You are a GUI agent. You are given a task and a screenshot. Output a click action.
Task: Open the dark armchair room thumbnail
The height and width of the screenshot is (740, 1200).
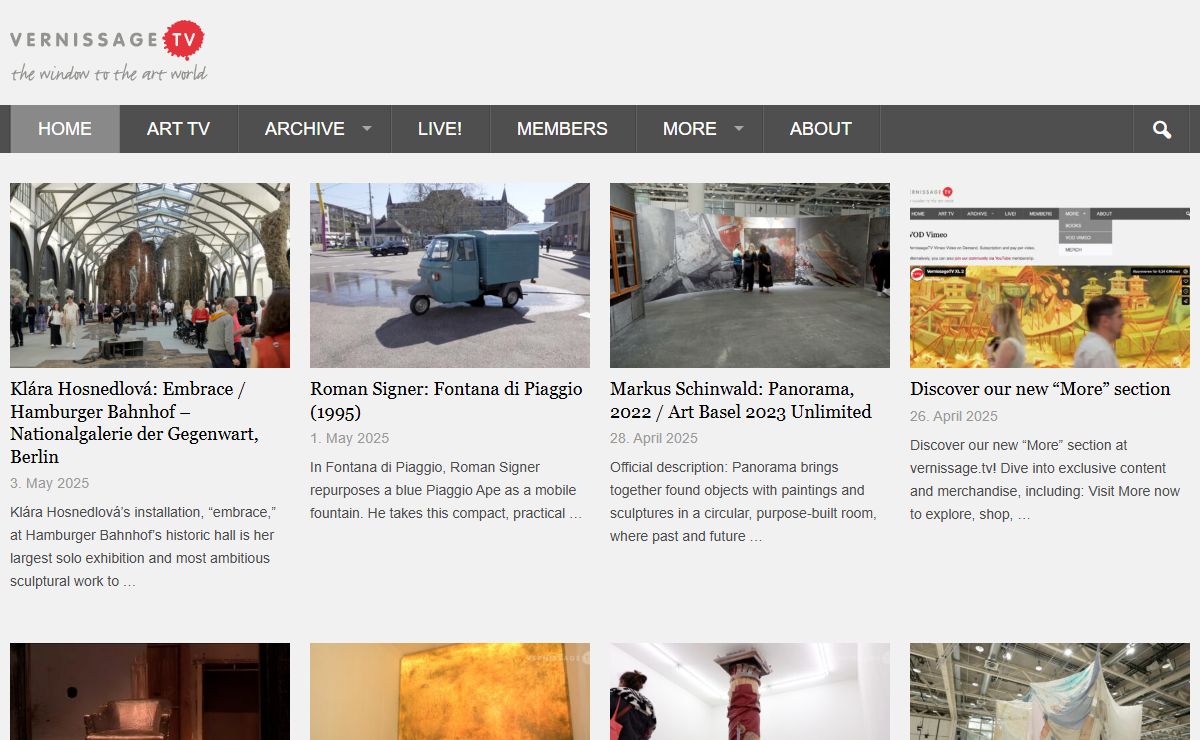pos(150,691)
